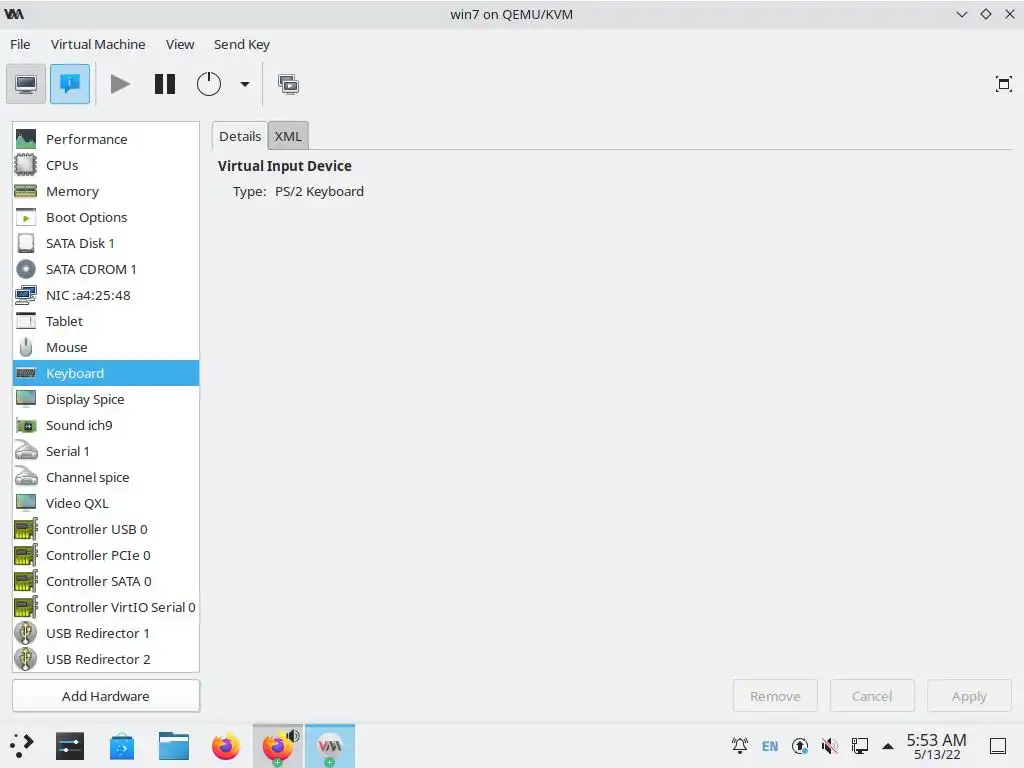Select Serial 1 entry
Viewport: 1024px width, 768px height.
[106, 451]
